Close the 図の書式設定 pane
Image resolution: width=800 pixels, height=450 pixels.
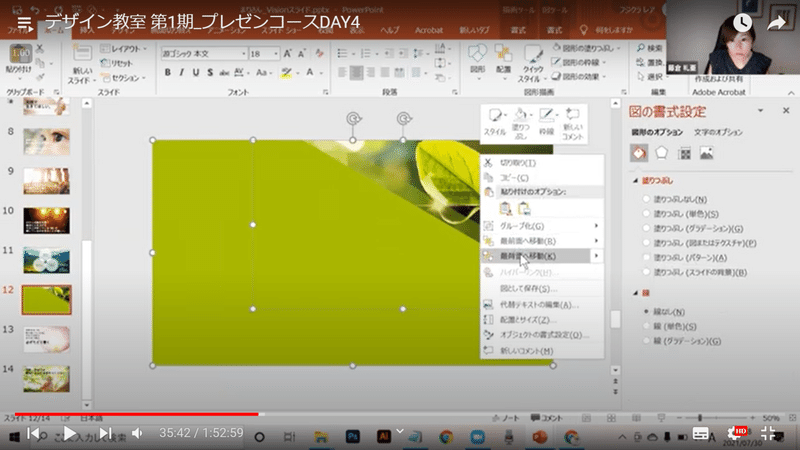786,111
